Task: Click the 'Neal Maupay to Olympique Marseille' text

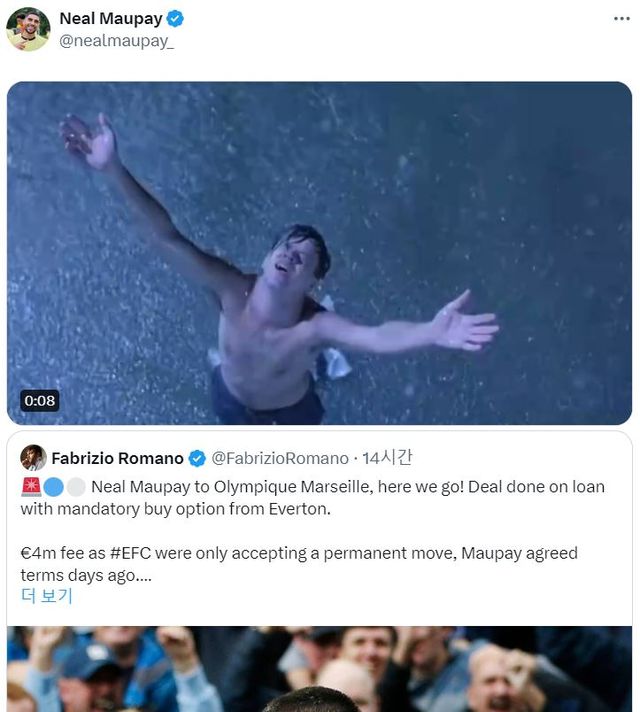Action: pyautogui.click(x=250, y=487)
